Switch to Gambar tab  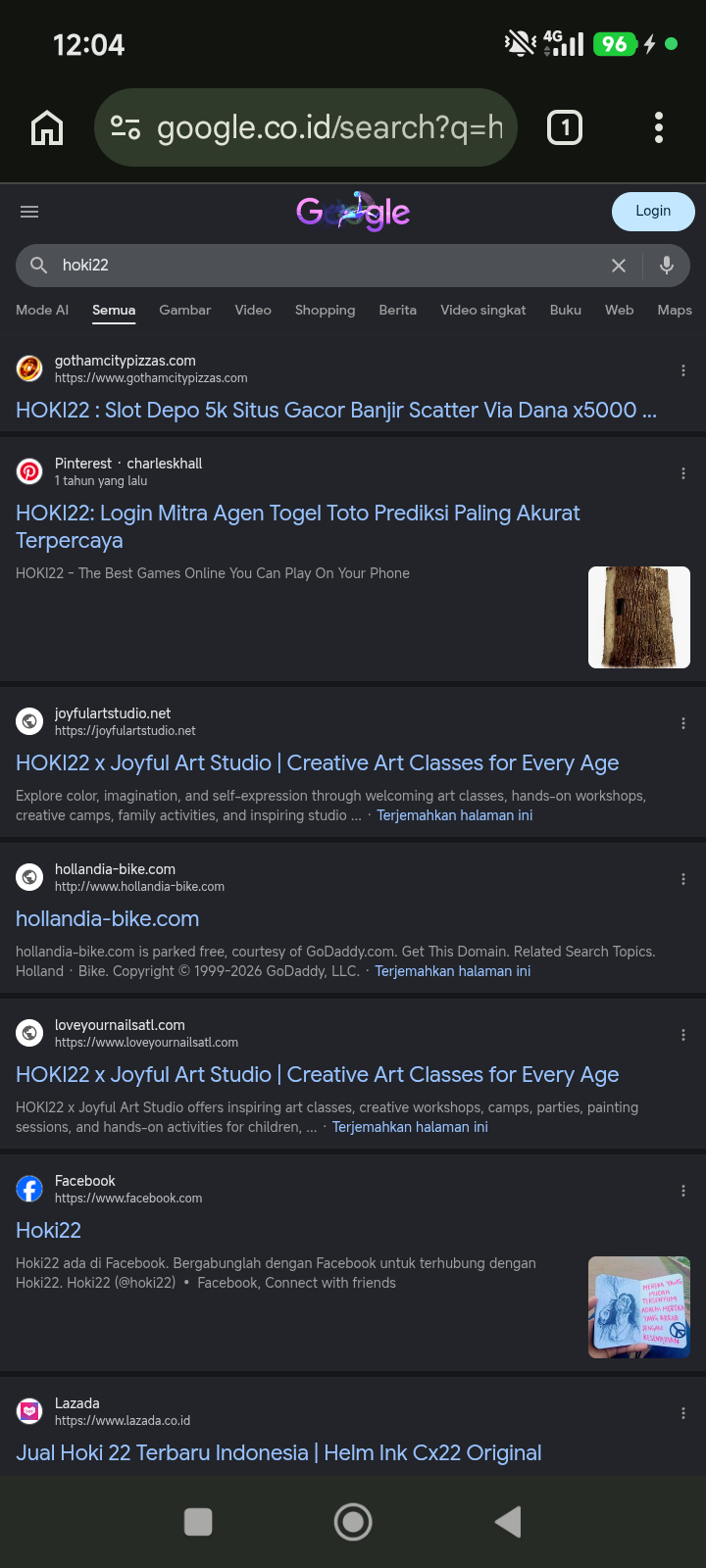click(184, 310)
